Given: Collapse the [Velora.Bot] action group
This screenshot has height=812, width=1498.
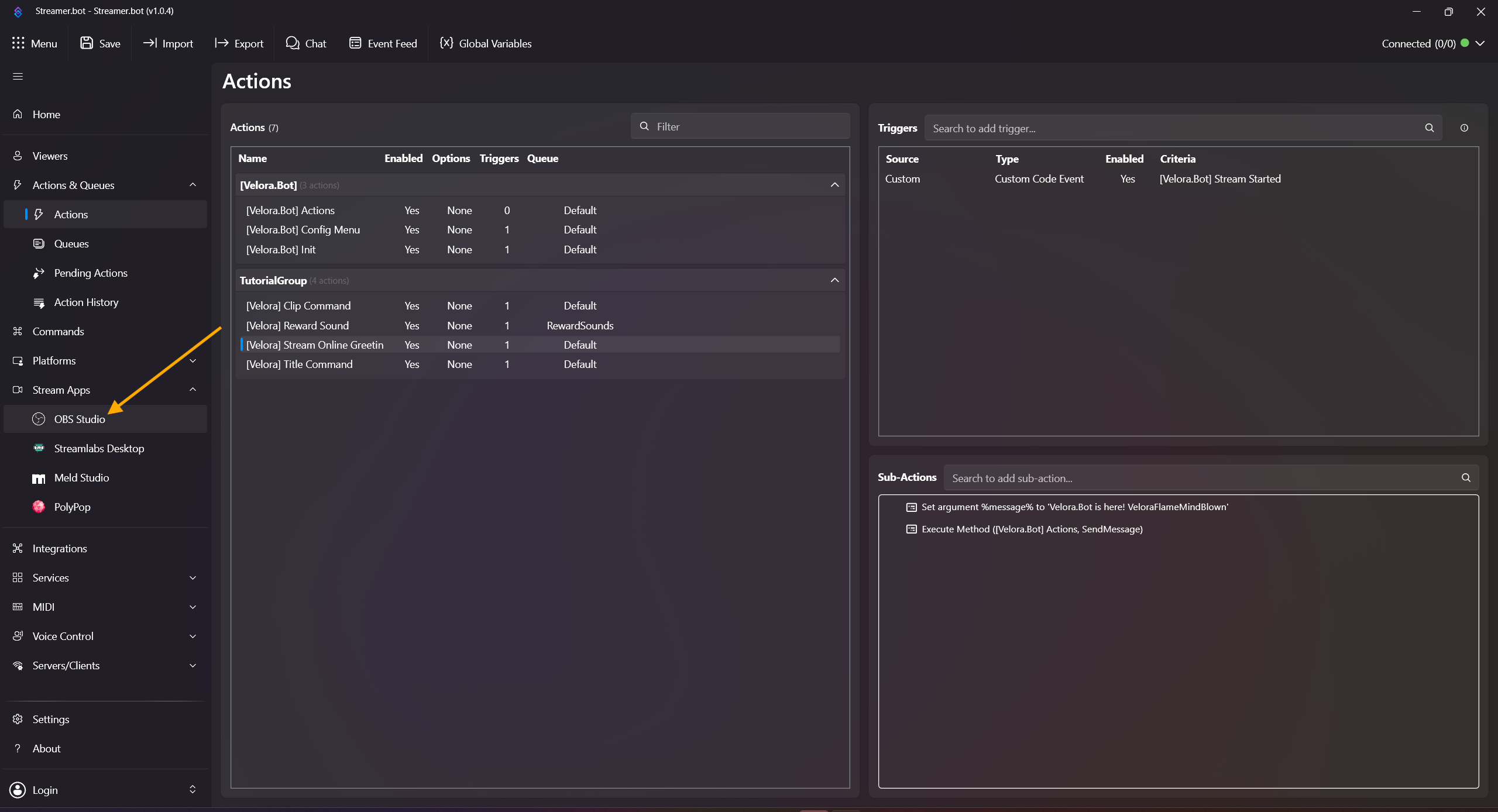Looking at the screenshot, I should 834,185.
